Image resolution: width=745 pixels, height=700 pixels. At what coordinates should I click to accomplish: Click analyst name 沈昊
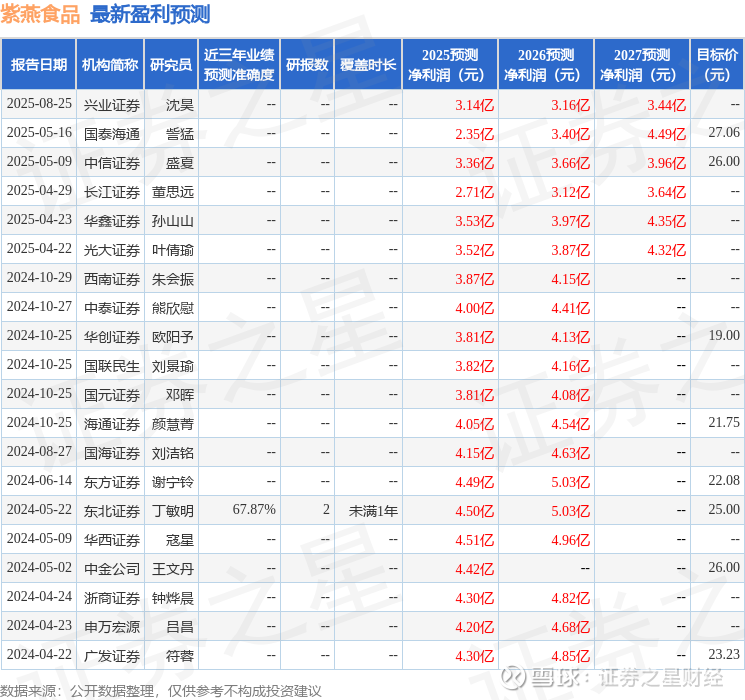point(180,105)
